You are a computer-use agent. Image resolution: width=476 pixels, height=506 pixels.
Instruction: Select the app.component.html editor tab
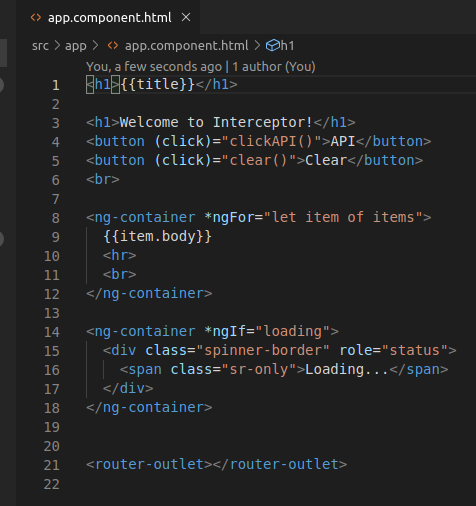[x=108, y=17]
